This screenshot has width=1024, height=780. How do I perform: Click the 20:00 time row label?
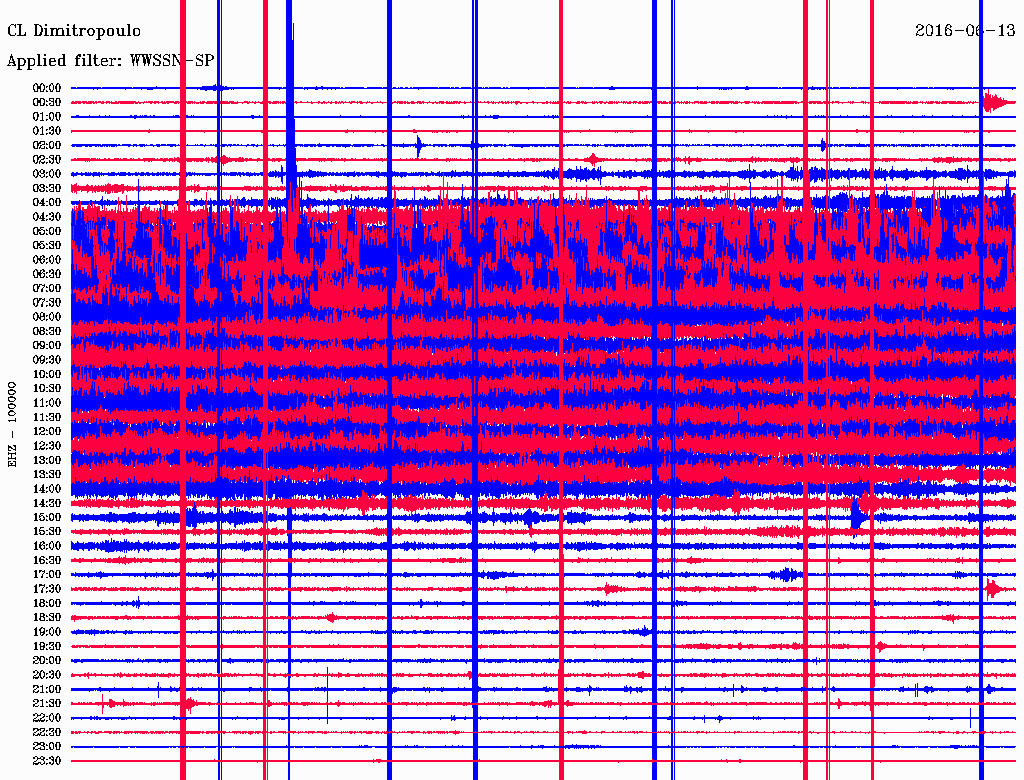click(x=47, y=660)
